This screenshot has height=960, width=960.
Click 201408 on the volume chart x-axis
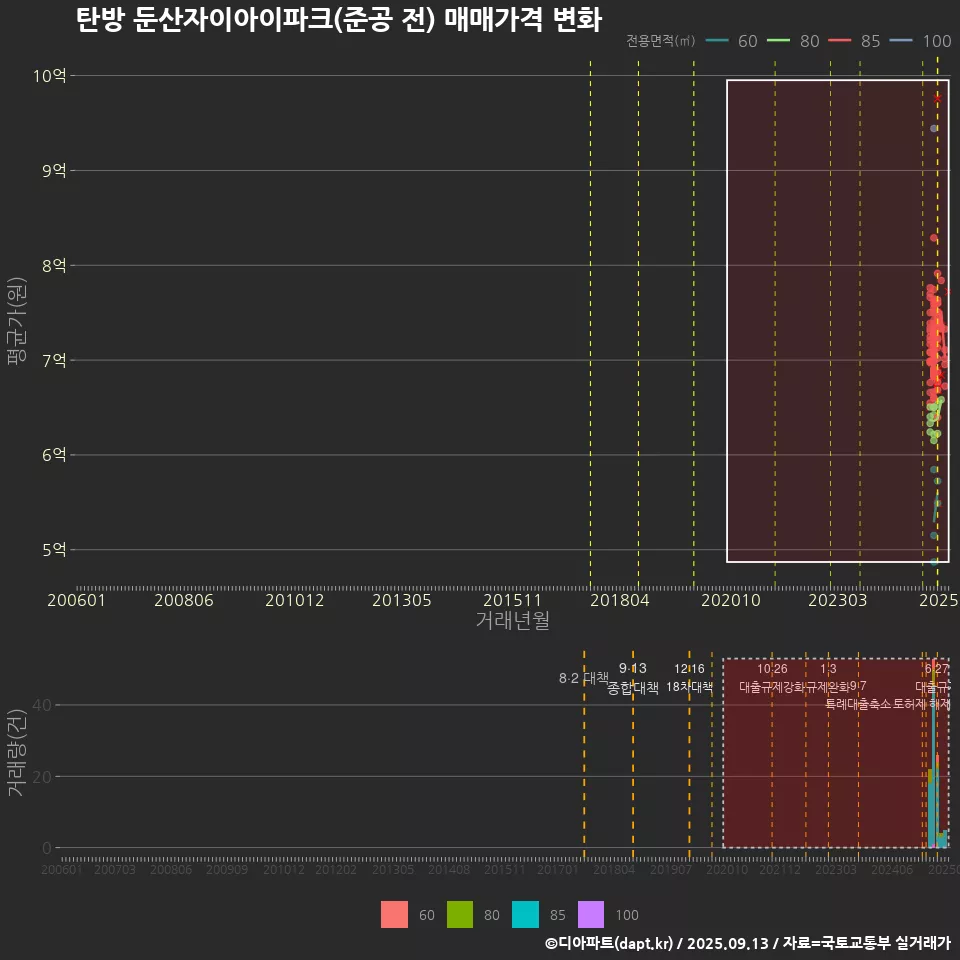pyautogui.click(x=449, y=869)
